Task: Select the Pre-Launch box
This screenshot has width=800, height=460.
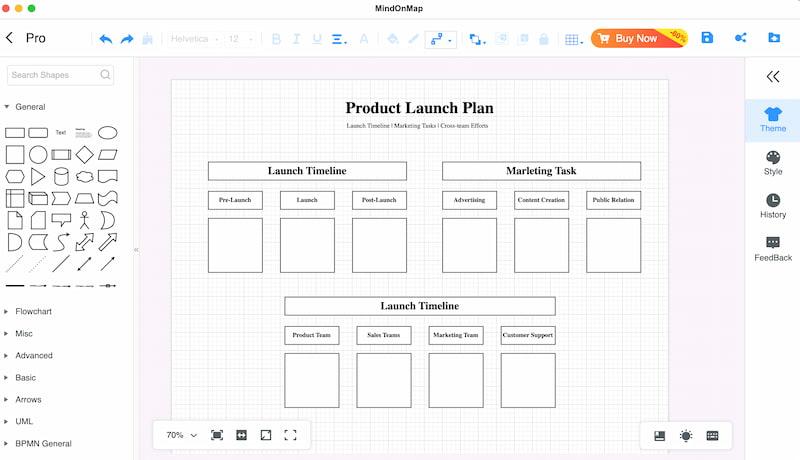Action: 235,200
